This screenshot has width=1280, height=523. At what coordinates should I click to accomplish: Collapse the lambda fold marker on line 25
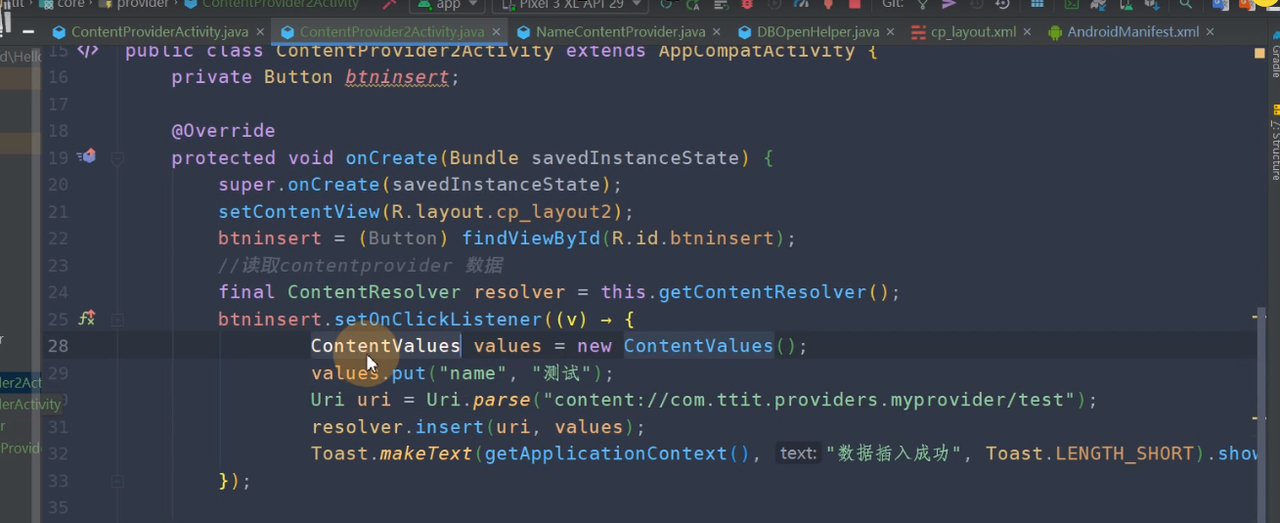coord(117,320)
